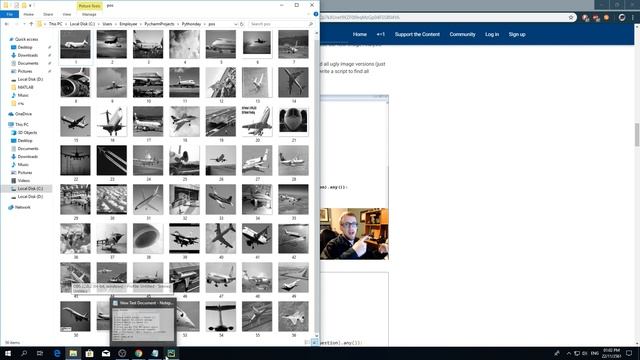Screen dimensions: 640x360
Task: Switch Explorer to large icons view
Action: 314,342
